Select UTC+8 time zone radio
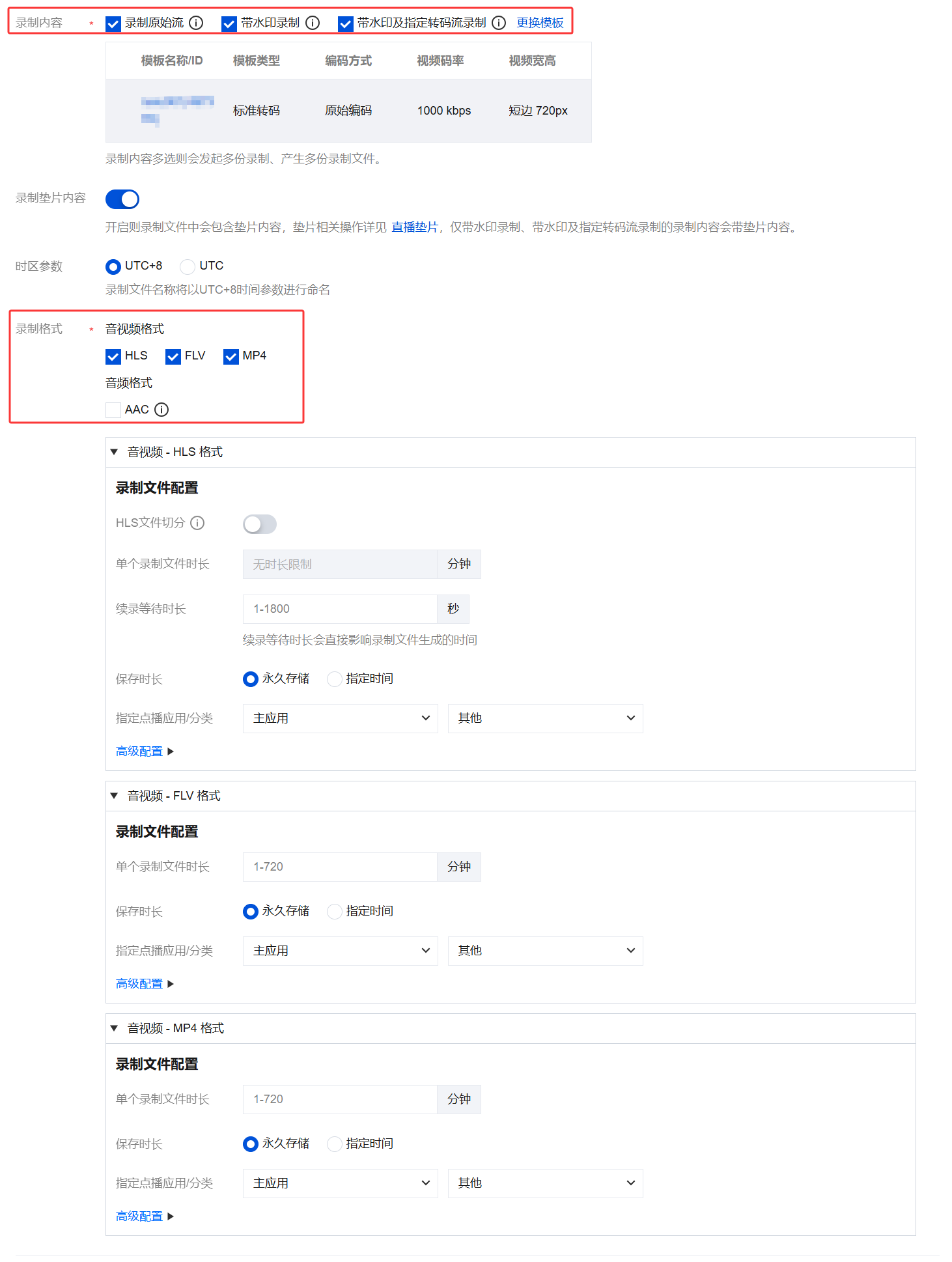The height and width of the screenshot is (1262, 952). (113, 266)
